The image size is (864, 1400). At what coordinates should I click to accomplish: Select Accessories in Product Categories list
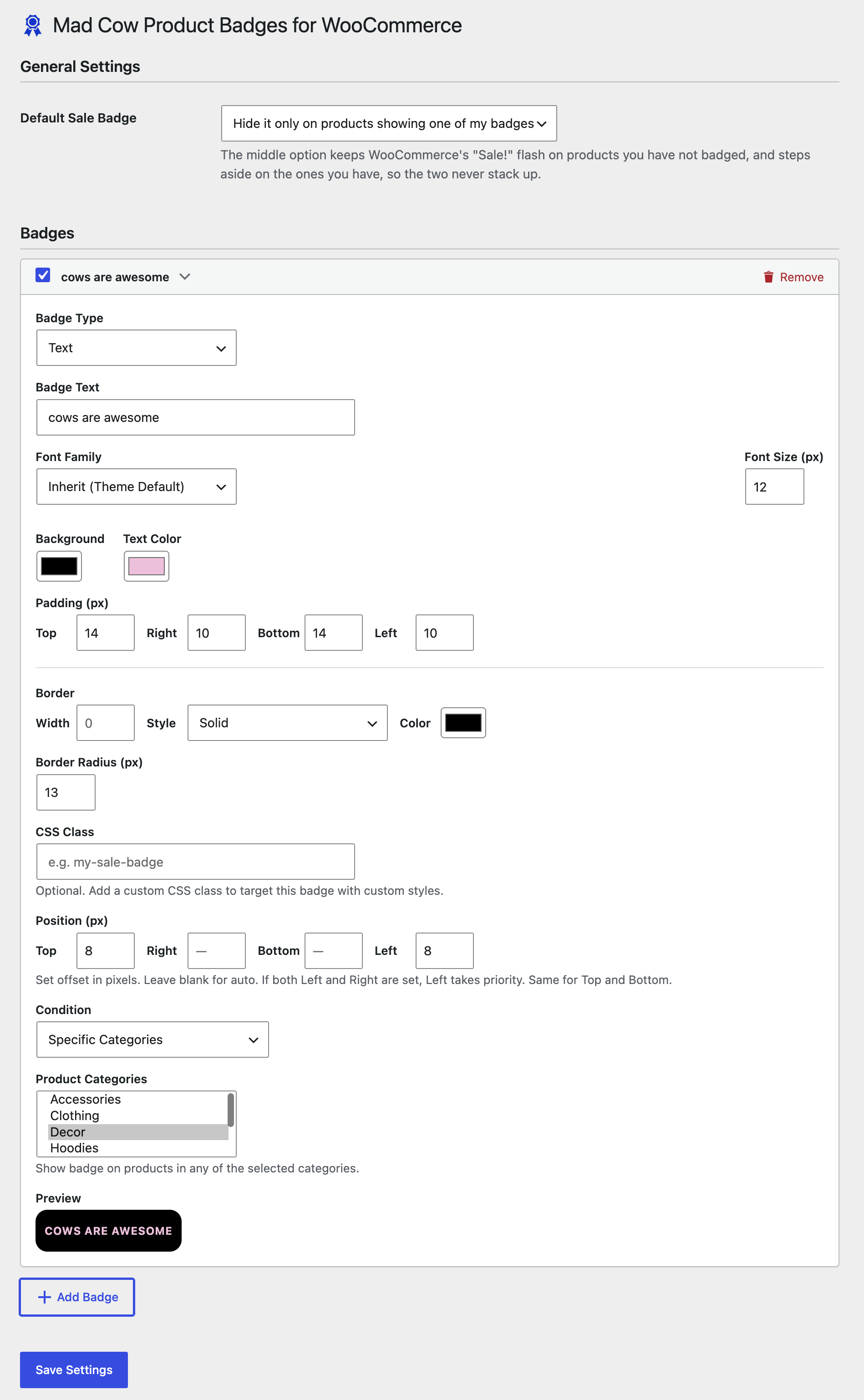[x=138, y=1100]
